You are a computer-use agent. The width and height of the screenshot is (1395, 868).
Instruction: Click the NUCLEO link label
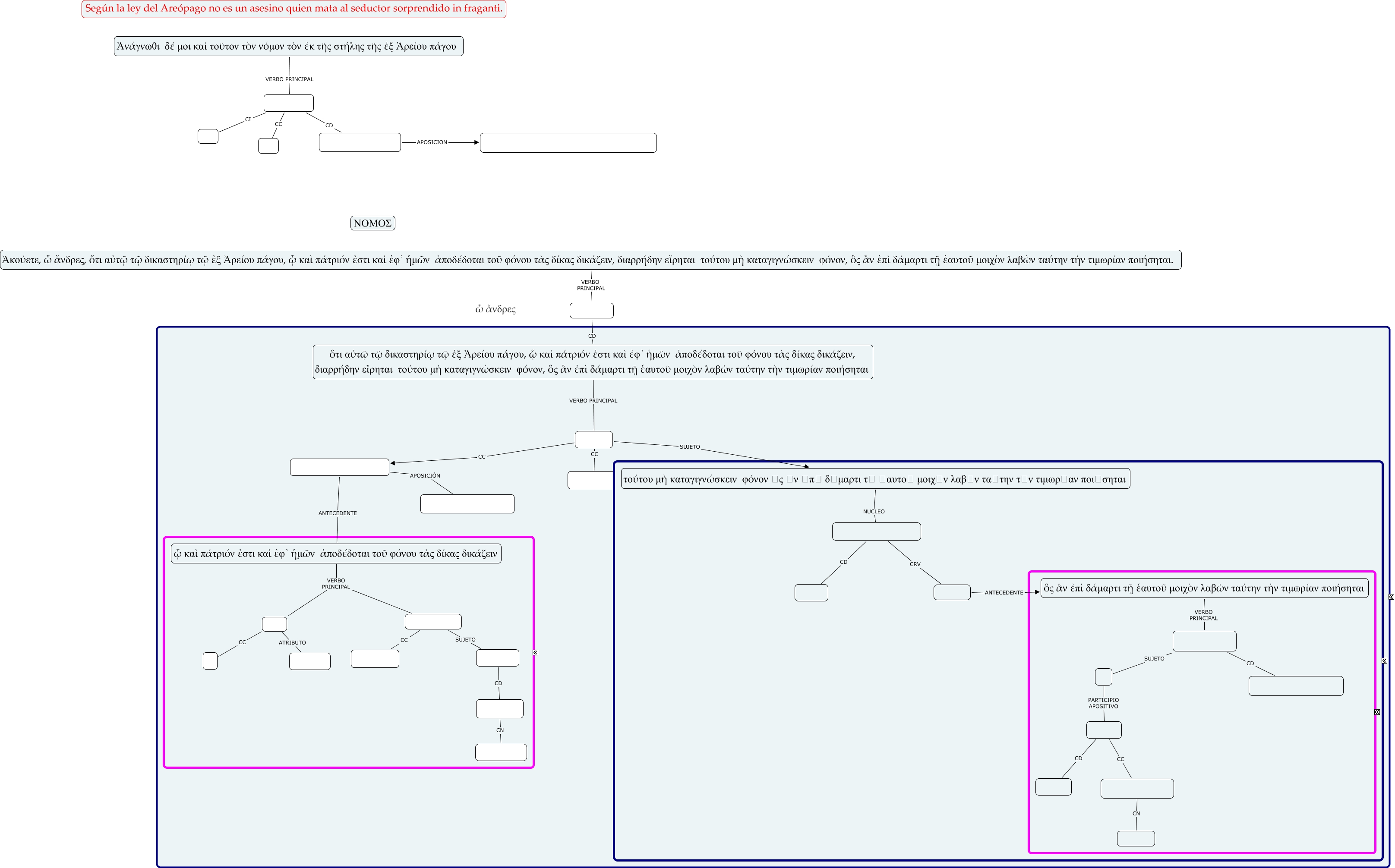pos(874,512)
